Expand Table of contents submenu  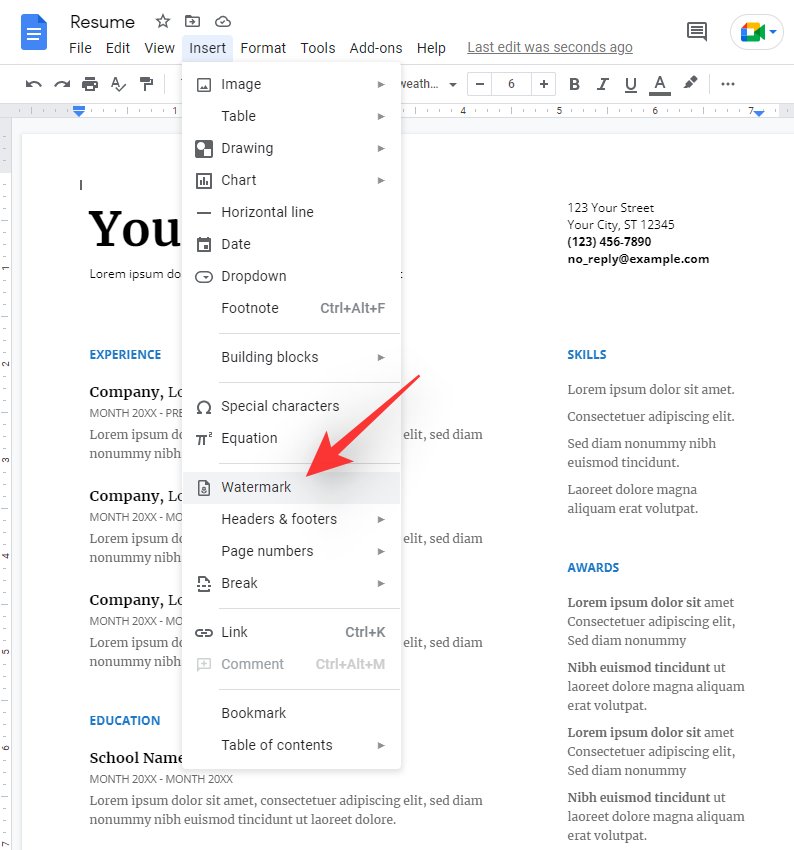coord(292,745)
